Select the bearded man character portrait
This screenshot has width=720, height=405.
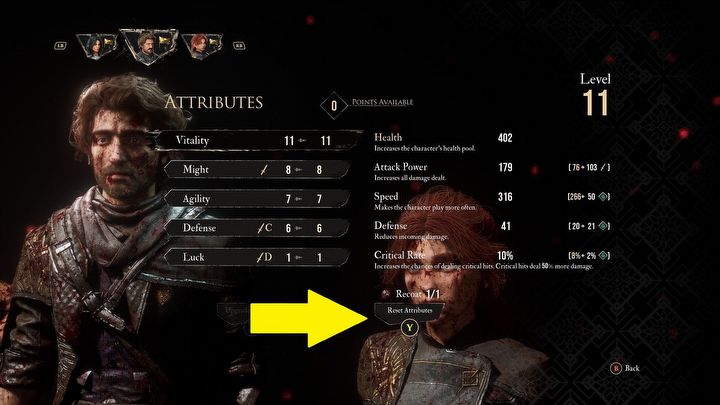click(x=148, y=47)
